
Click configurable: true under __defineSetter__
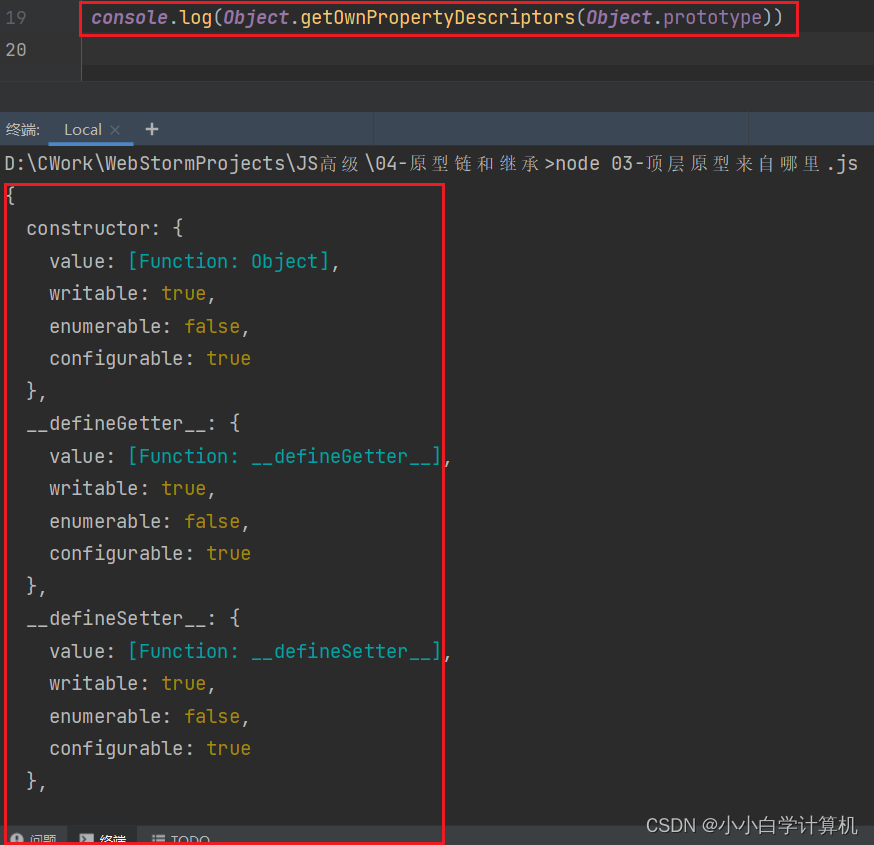[x=150, y=749]
